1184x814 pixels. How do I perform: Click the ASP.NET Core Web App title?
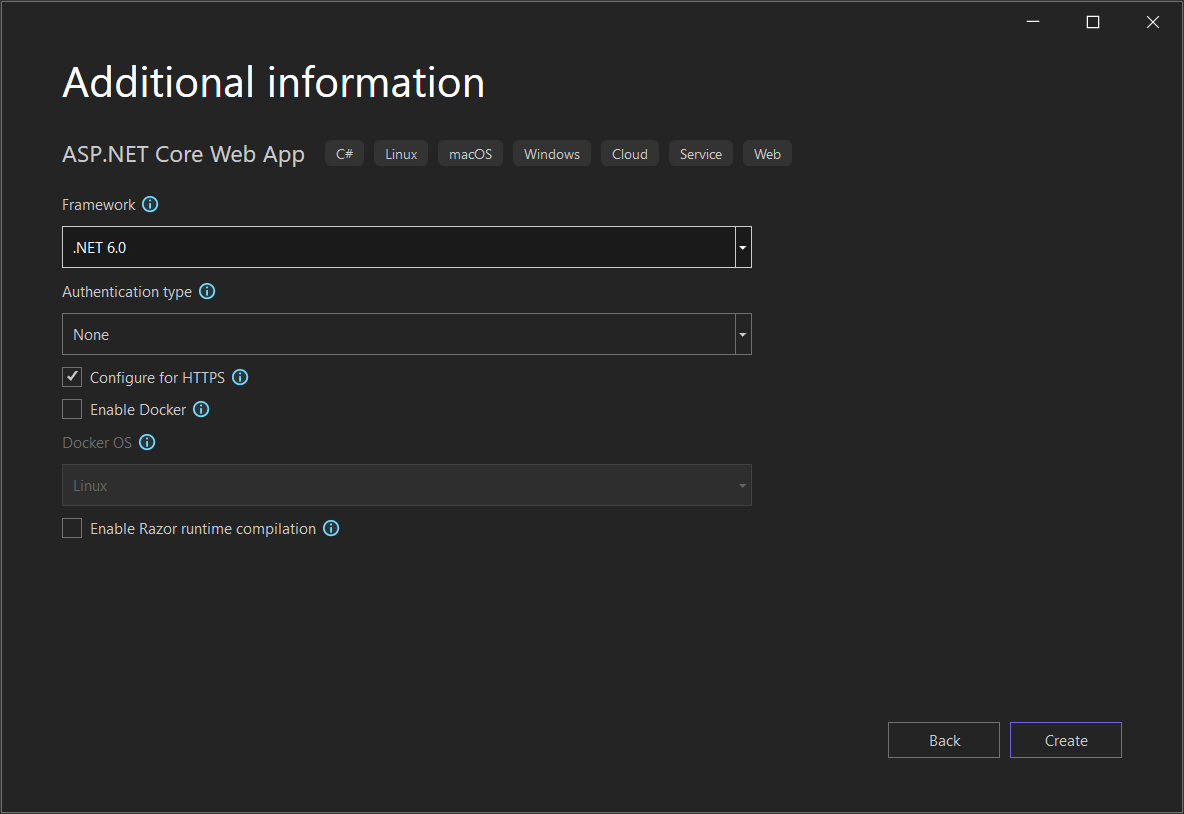183,154
